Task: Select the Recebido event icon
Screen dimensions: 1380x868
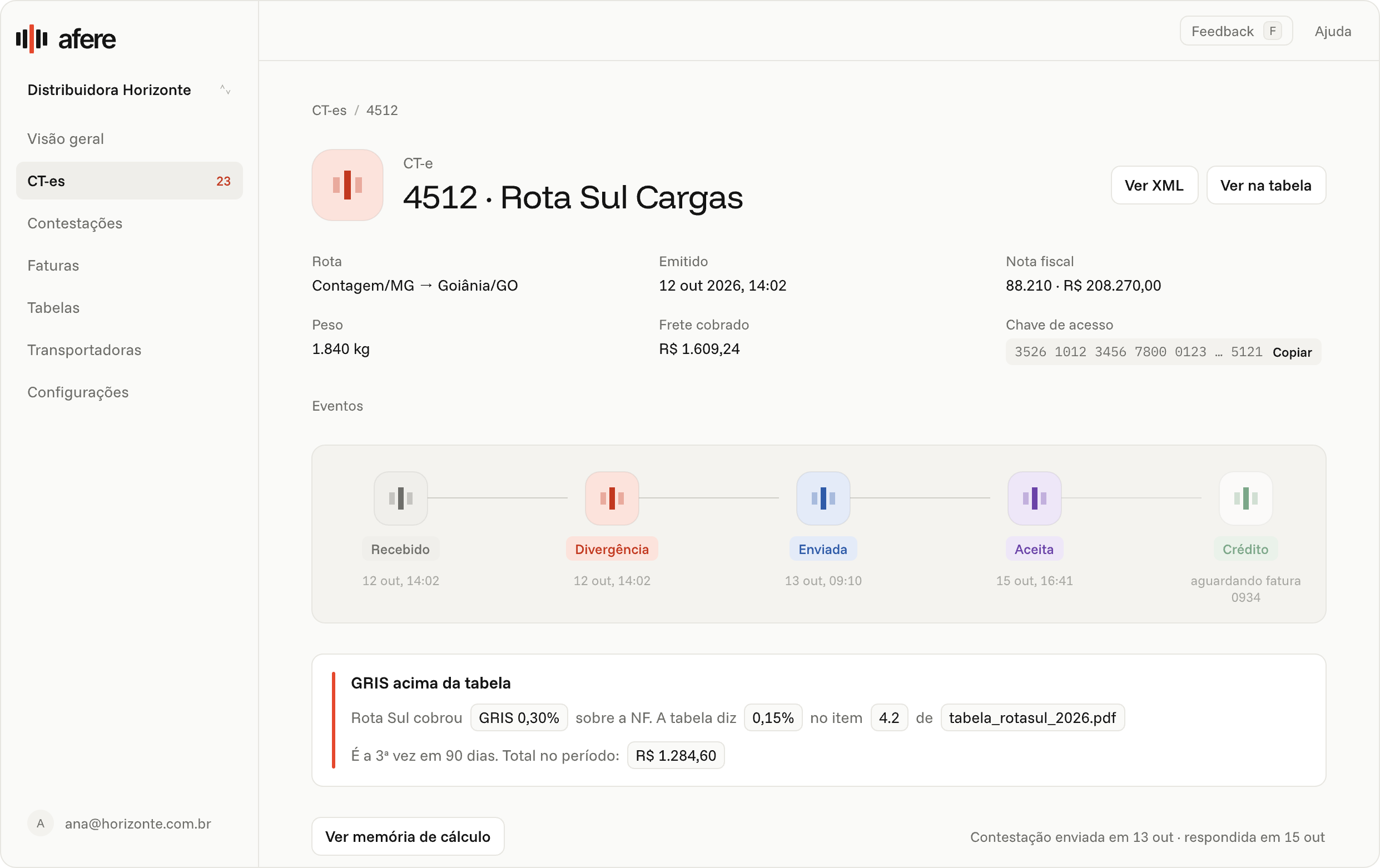Action: tap(400, 498)
